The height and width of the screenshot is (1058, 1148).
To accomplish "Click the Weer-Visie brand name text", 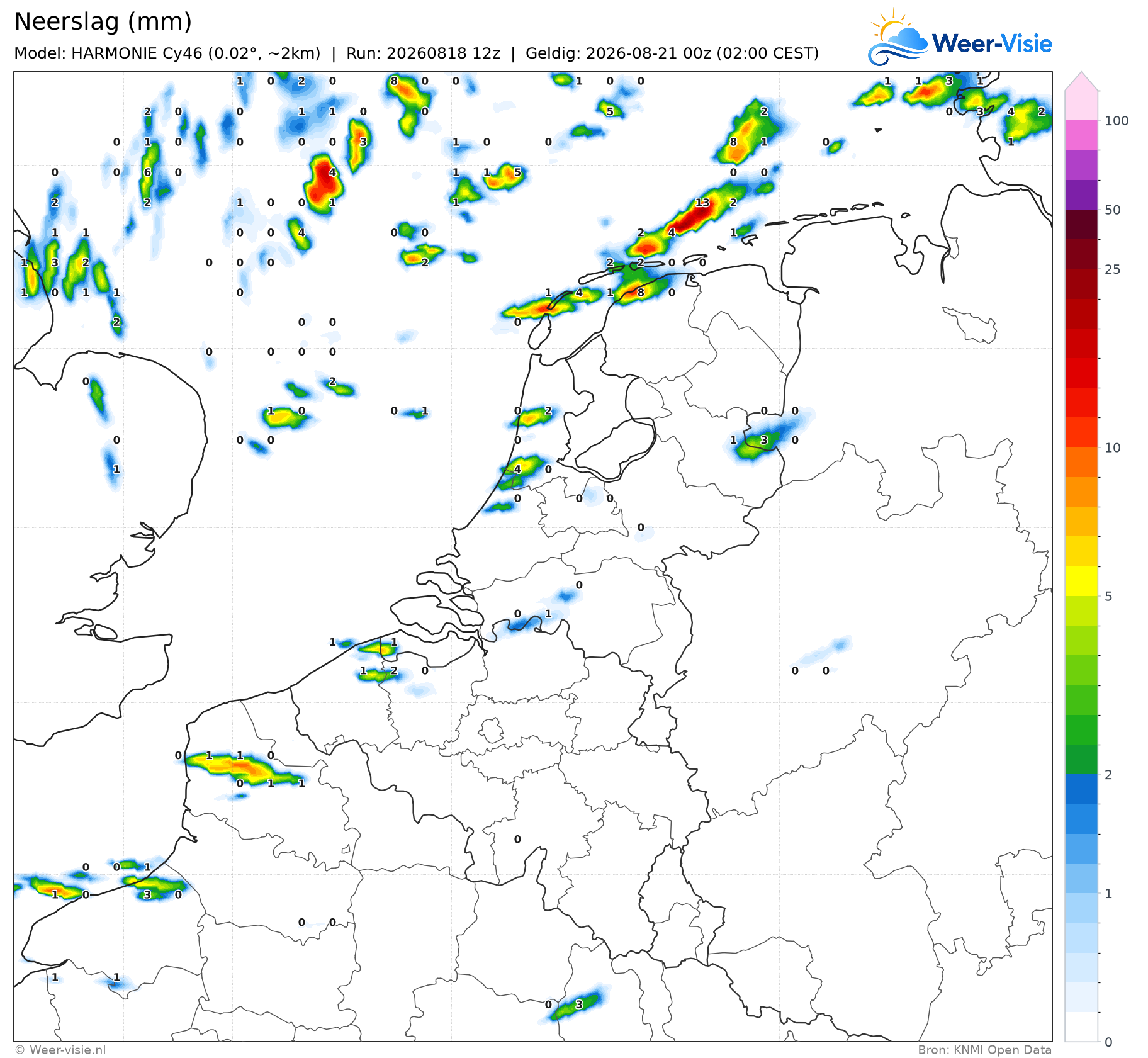I will click(x=992, y=43).
